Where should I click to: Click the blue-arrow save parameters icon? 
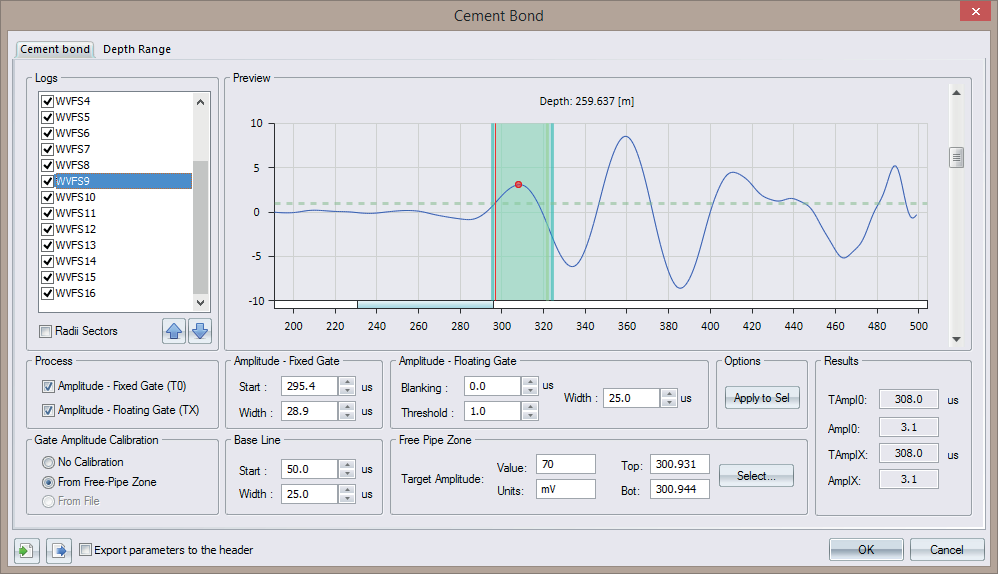pyautogui.click(x=59, y=549)
